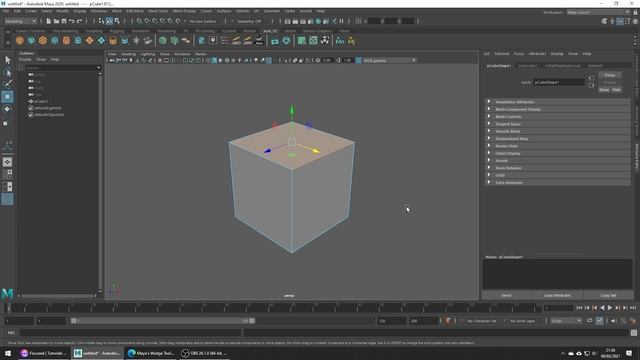Image resolution: width=640 pixels, height=360 pixels.
Task: Click the Select button at Attribute Editor bottom
Action: [x=506, y=295]
